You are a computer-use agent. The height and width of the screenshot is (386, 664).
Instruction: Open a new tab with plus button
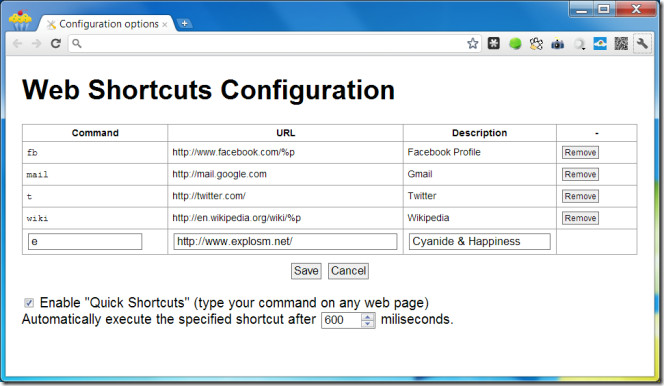coord(184,24)
